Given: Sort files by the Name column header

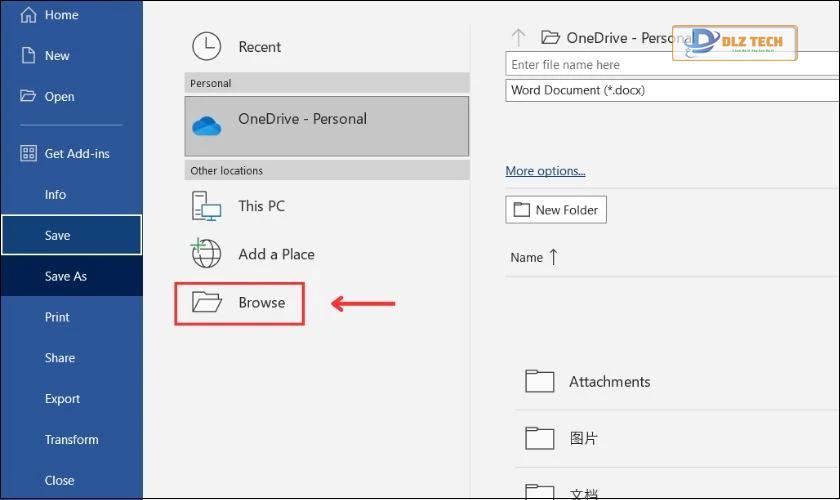Looking at the screenshot, I should pos(527,258).
